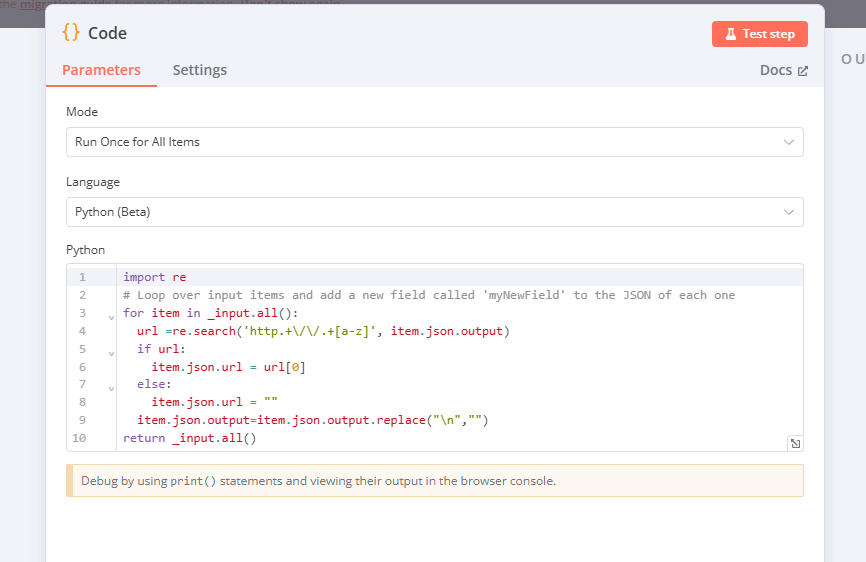The image size is (866, 562).
Task: Click the external link icon beside Docs
Action: point(802,71)
